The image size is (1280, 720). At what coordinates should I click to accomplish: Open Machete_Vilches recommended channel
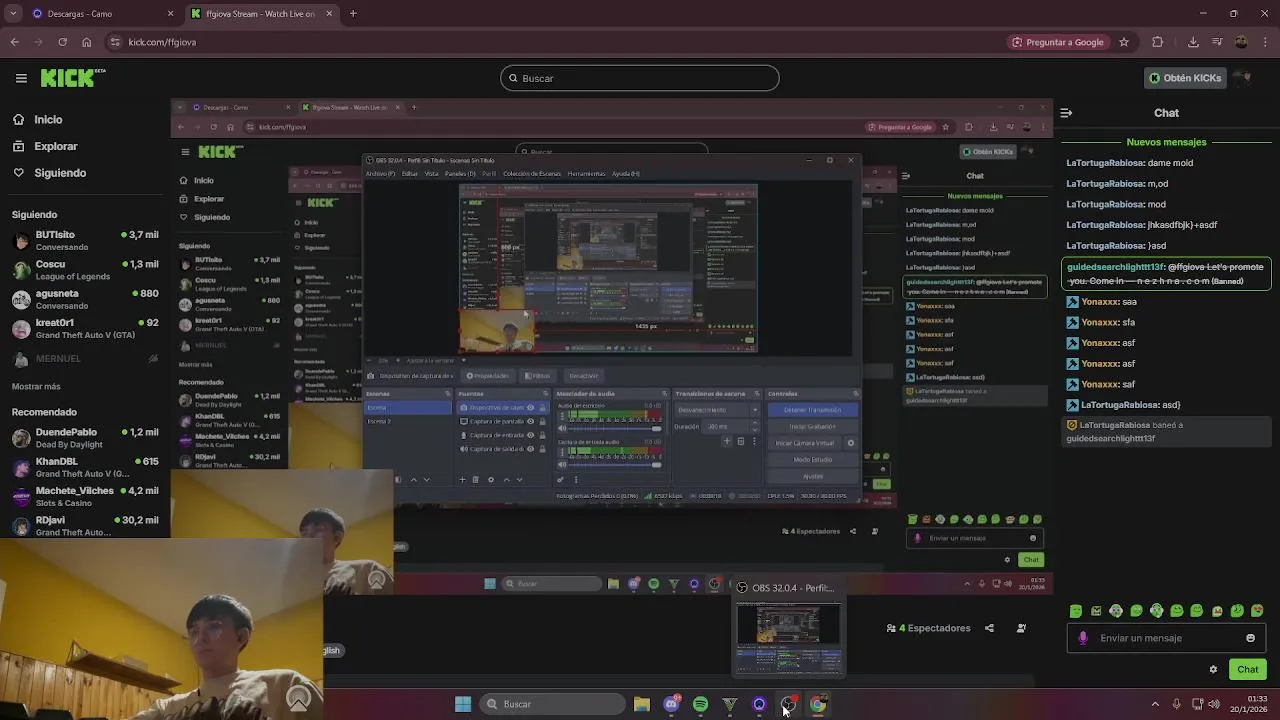85,497
